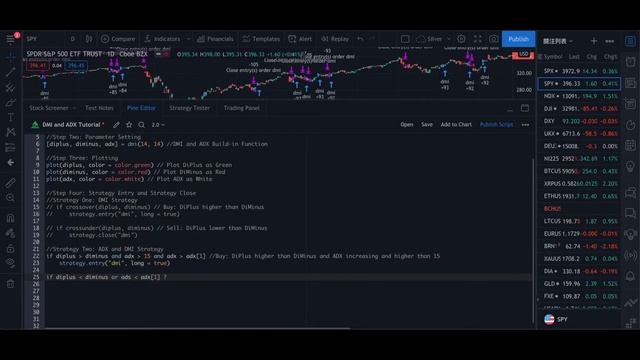Open the Text Notes tab

[x=99, y=108]
